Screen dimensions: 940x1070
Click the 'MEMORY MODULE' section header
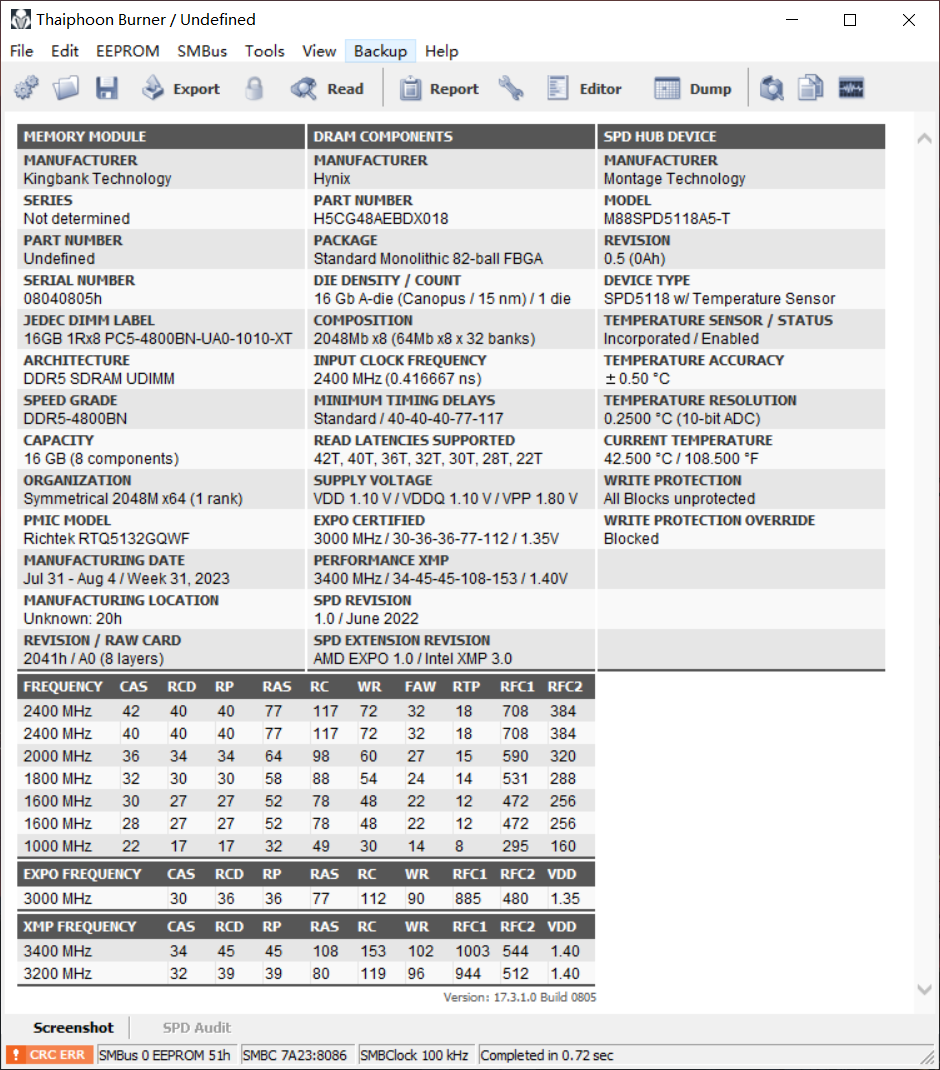[160, 136]
